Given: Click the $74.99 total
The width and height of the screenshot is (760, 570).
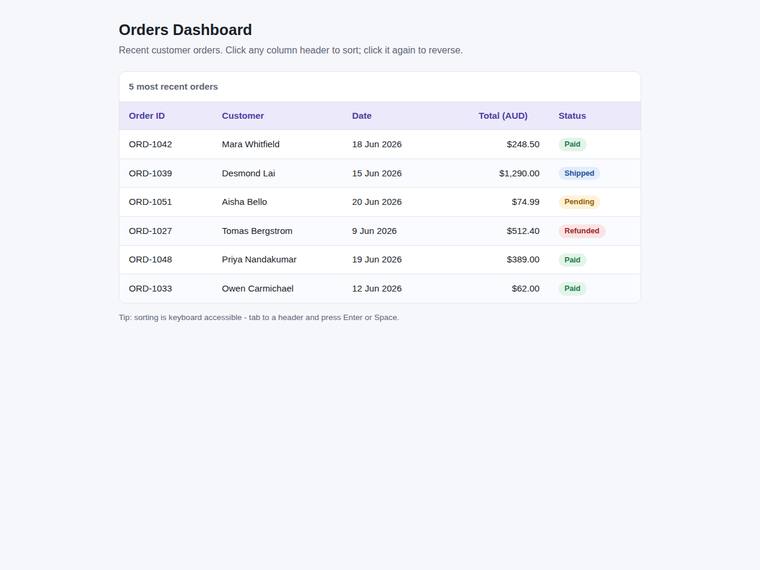Looking at the screenshot, I should pyautogui.click(x=525, y=202).
